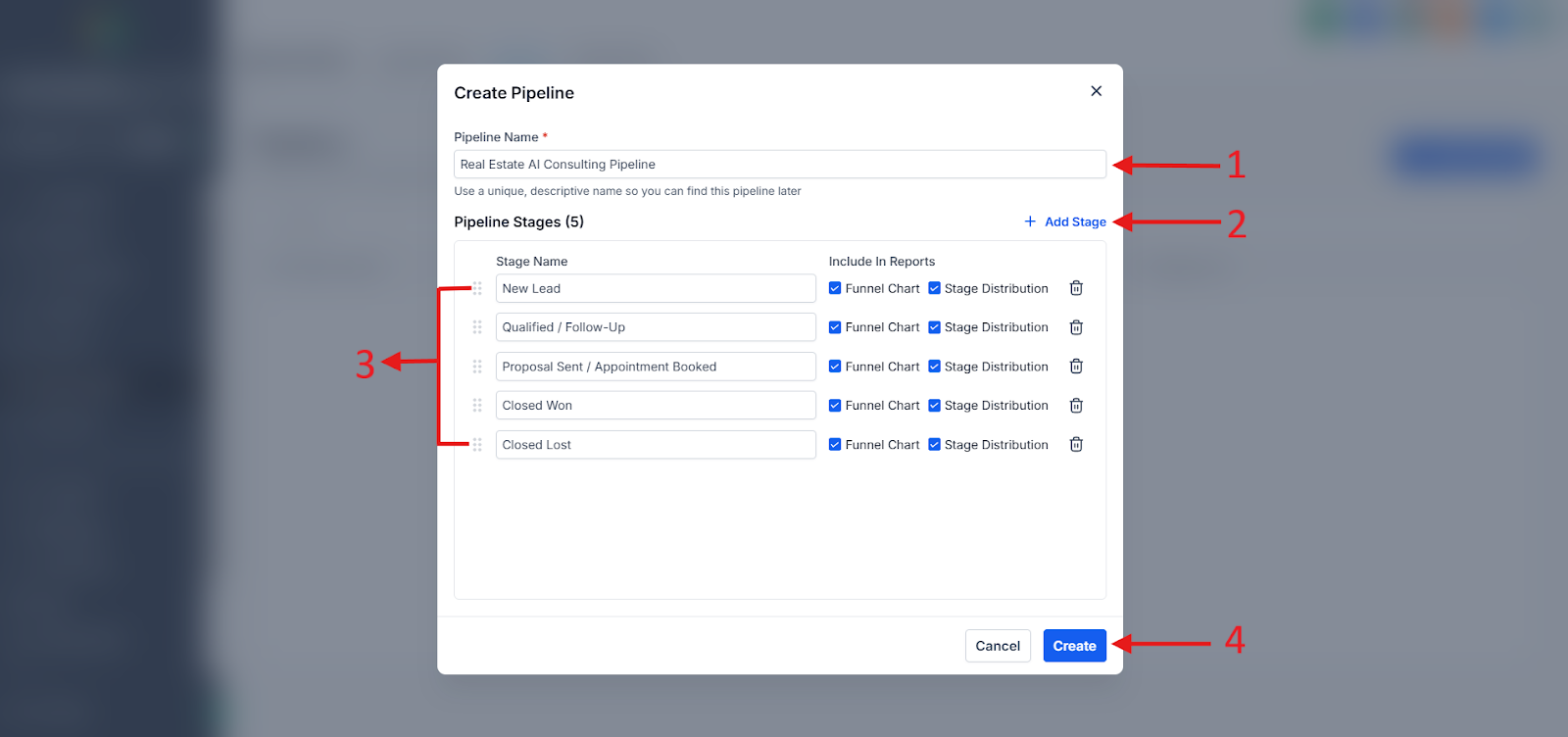Click the plus icon next to Add Stage

pyautogui.click(x=1028, y=221)
